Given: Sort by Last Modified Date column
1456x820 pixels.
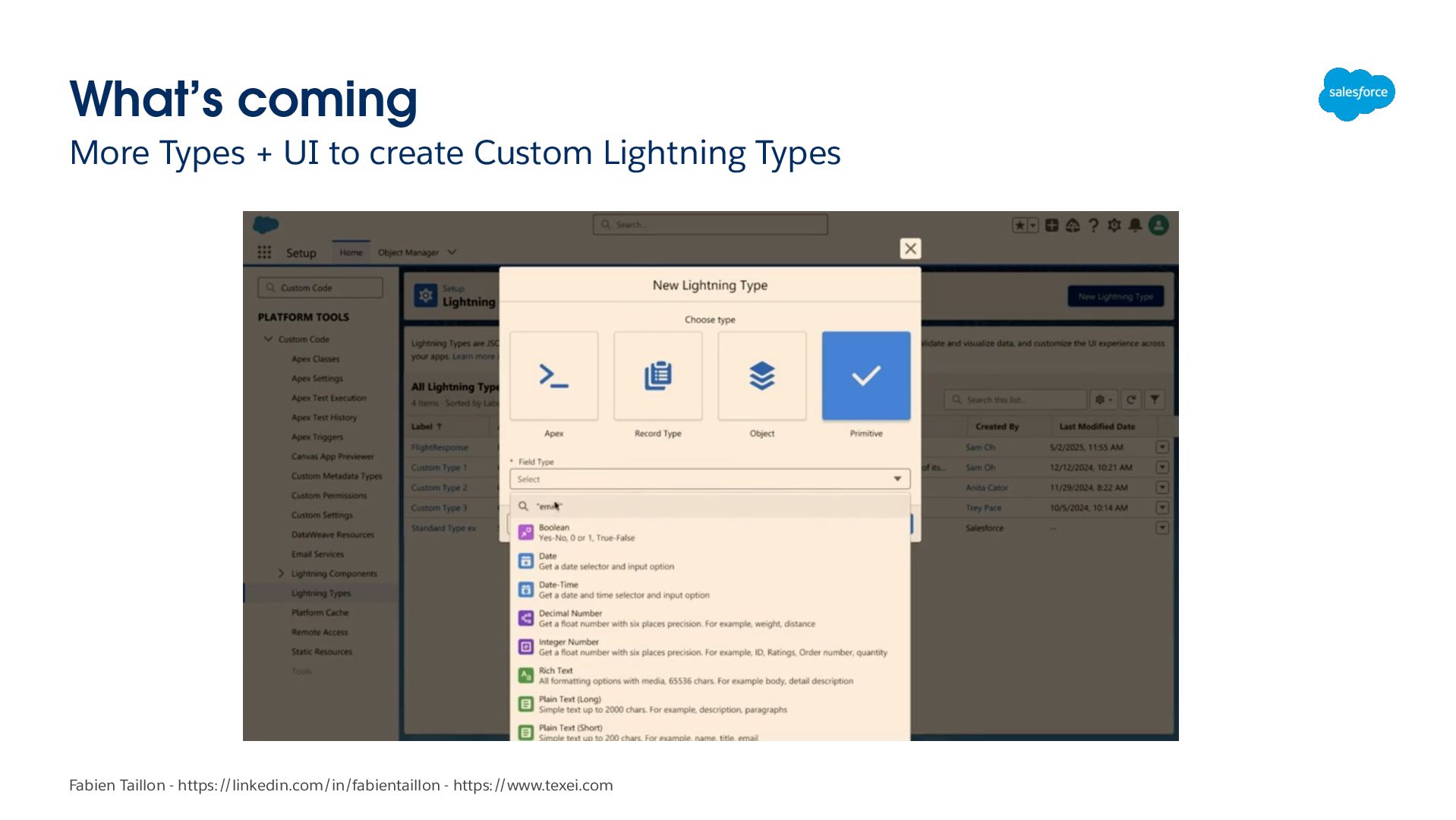Looking at the screenshot, I should pos(1097,427).
